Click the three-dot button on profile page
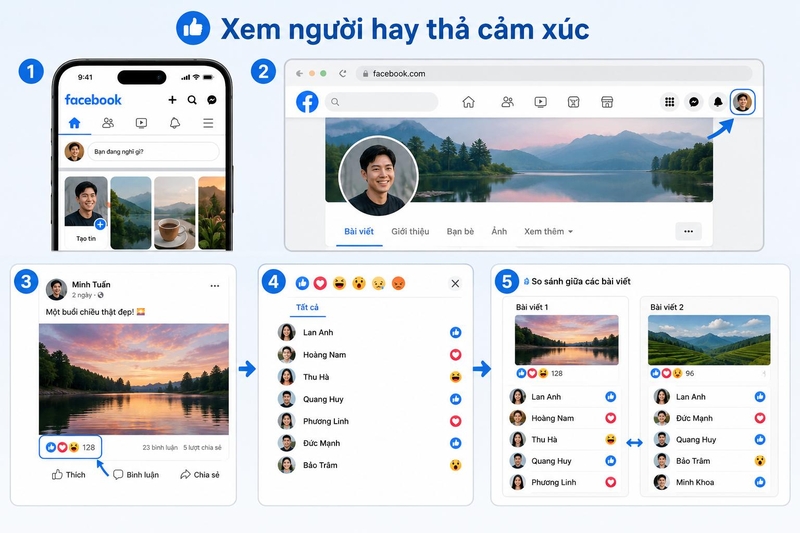This screenshot has width=800, height=533. point(688,231)
